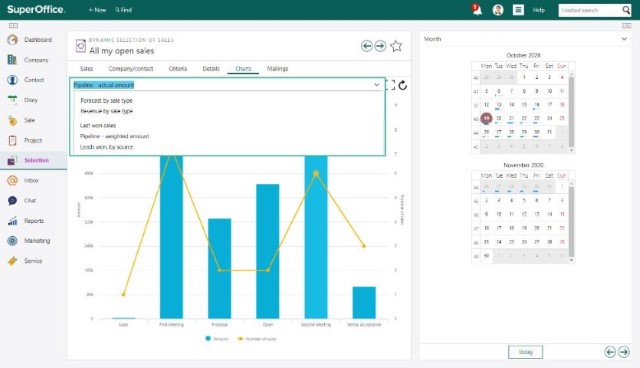
Task: Collapse the left navigation panel toggle
Action: (x=13, y=26)
